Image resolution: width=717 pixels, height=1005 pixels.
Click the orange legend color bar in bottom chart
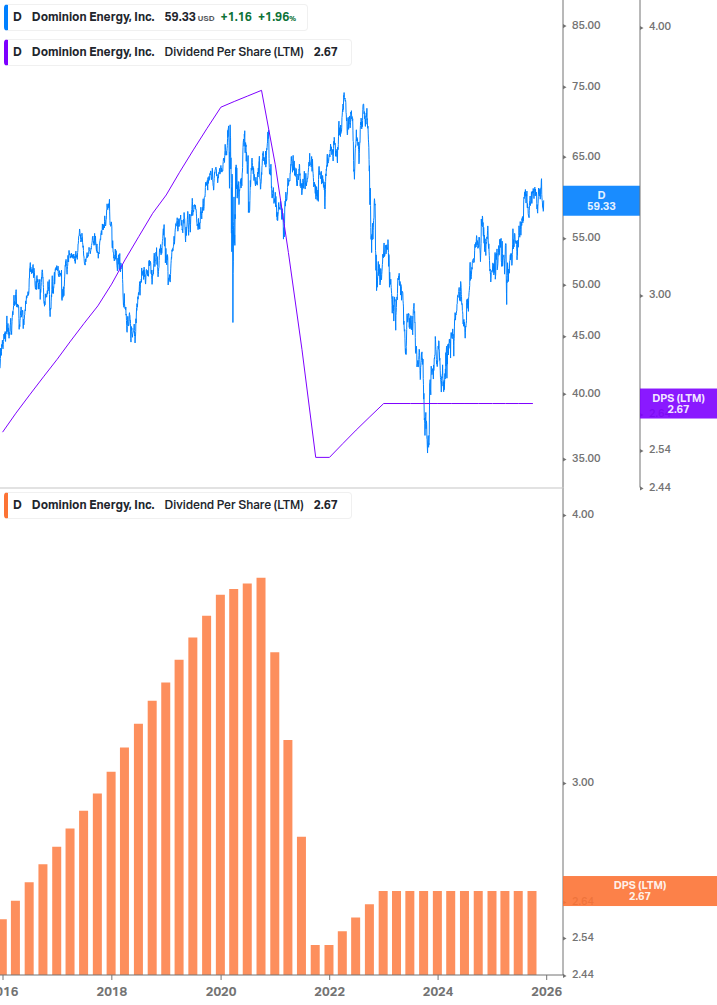pos(6,505)
